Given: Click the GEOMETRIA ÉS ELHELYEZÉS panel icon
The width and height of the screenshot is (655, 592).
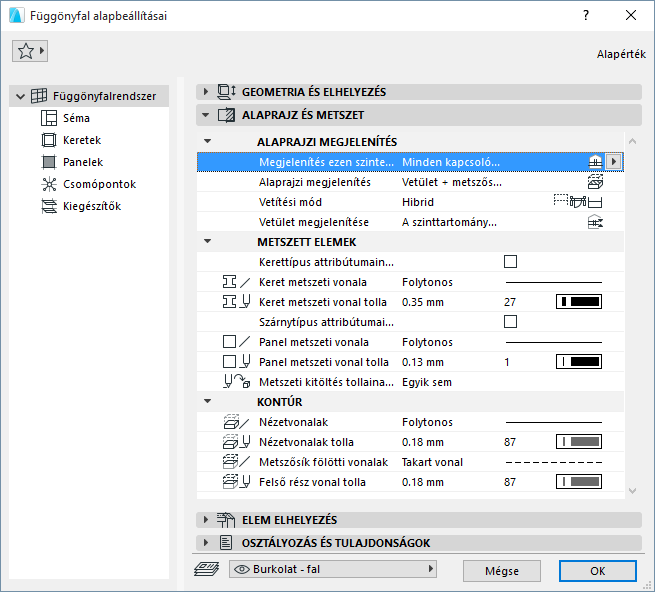Looking at the screenshot, I should point(226,91).
